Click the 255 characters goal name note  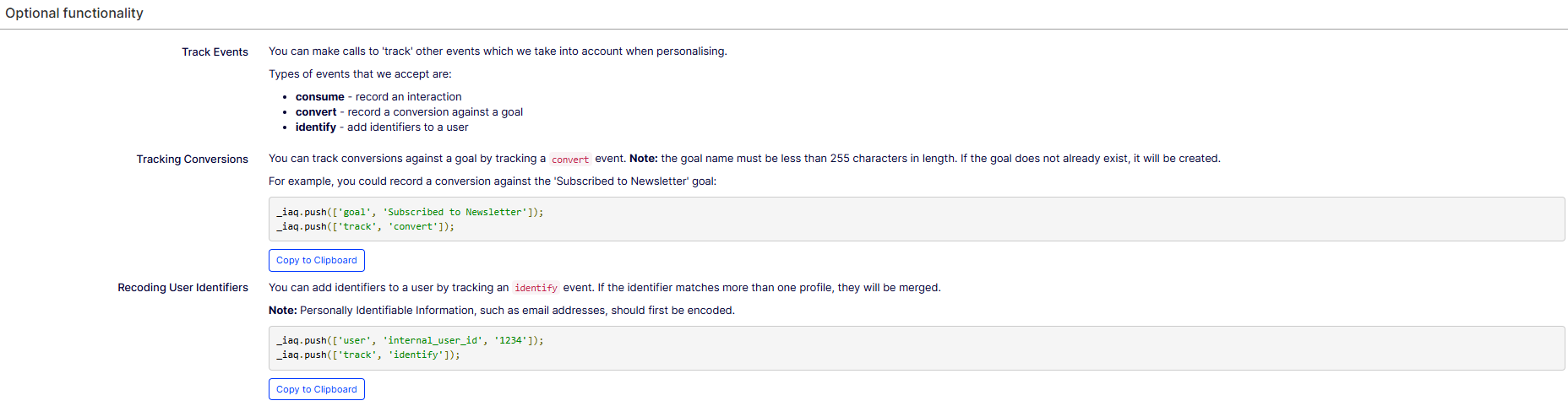click(925, 159)
